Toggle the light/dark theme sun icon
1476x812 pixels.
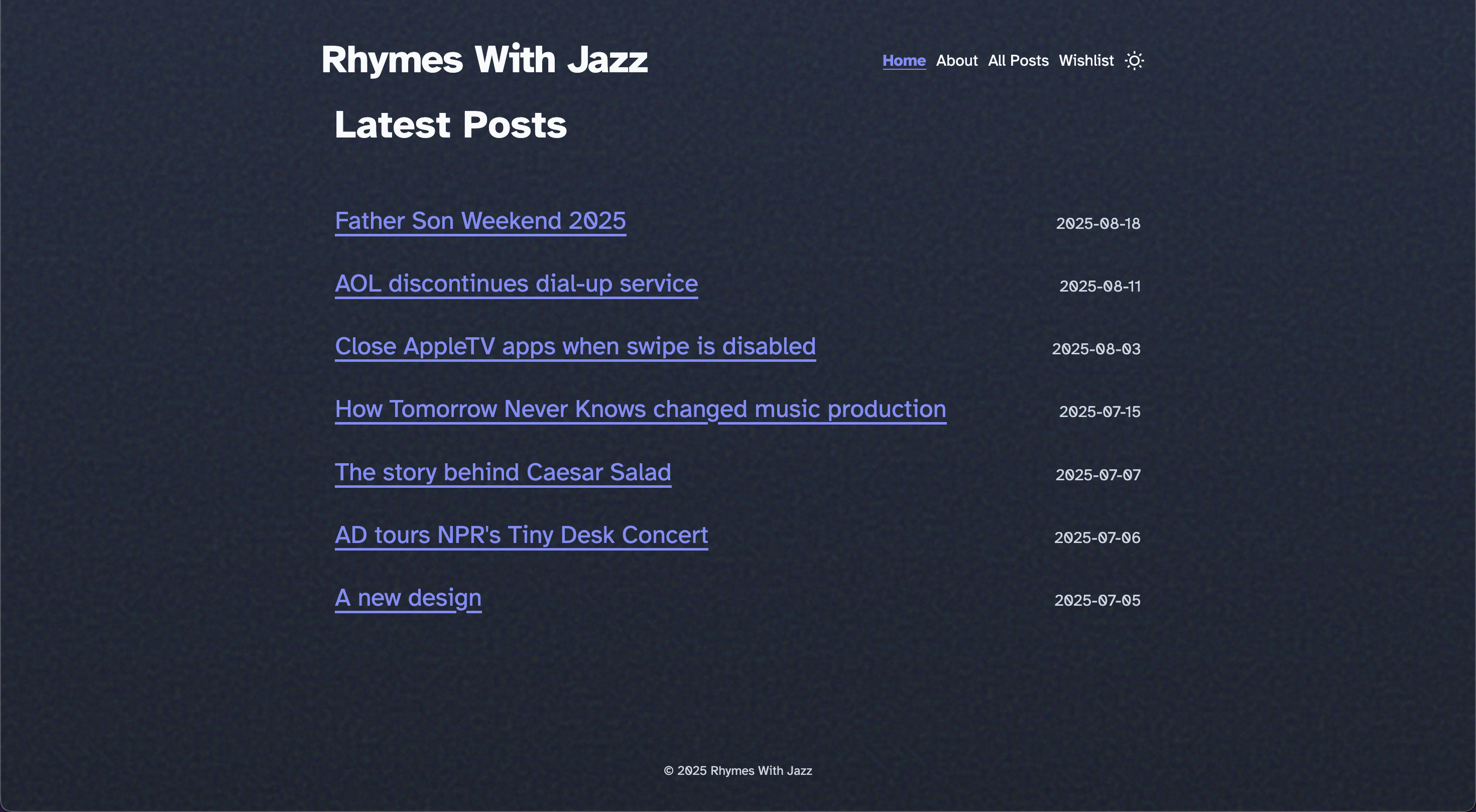click(x=1134, y=61)
